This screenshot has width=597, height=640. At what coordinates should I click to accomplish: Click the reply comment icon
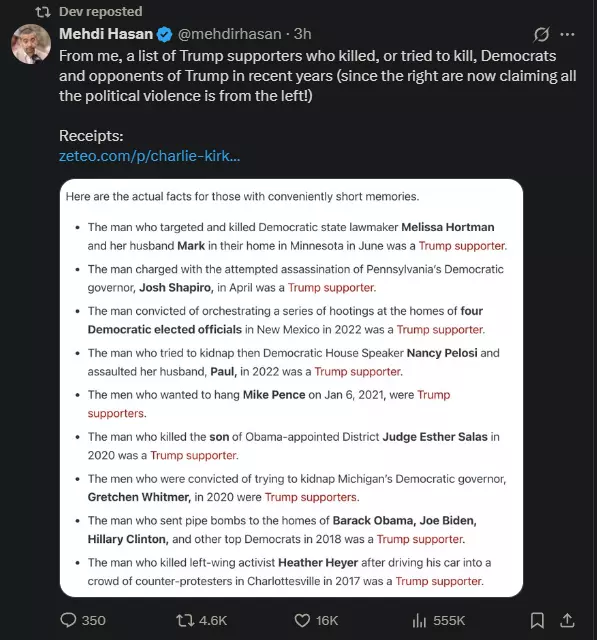68,620
